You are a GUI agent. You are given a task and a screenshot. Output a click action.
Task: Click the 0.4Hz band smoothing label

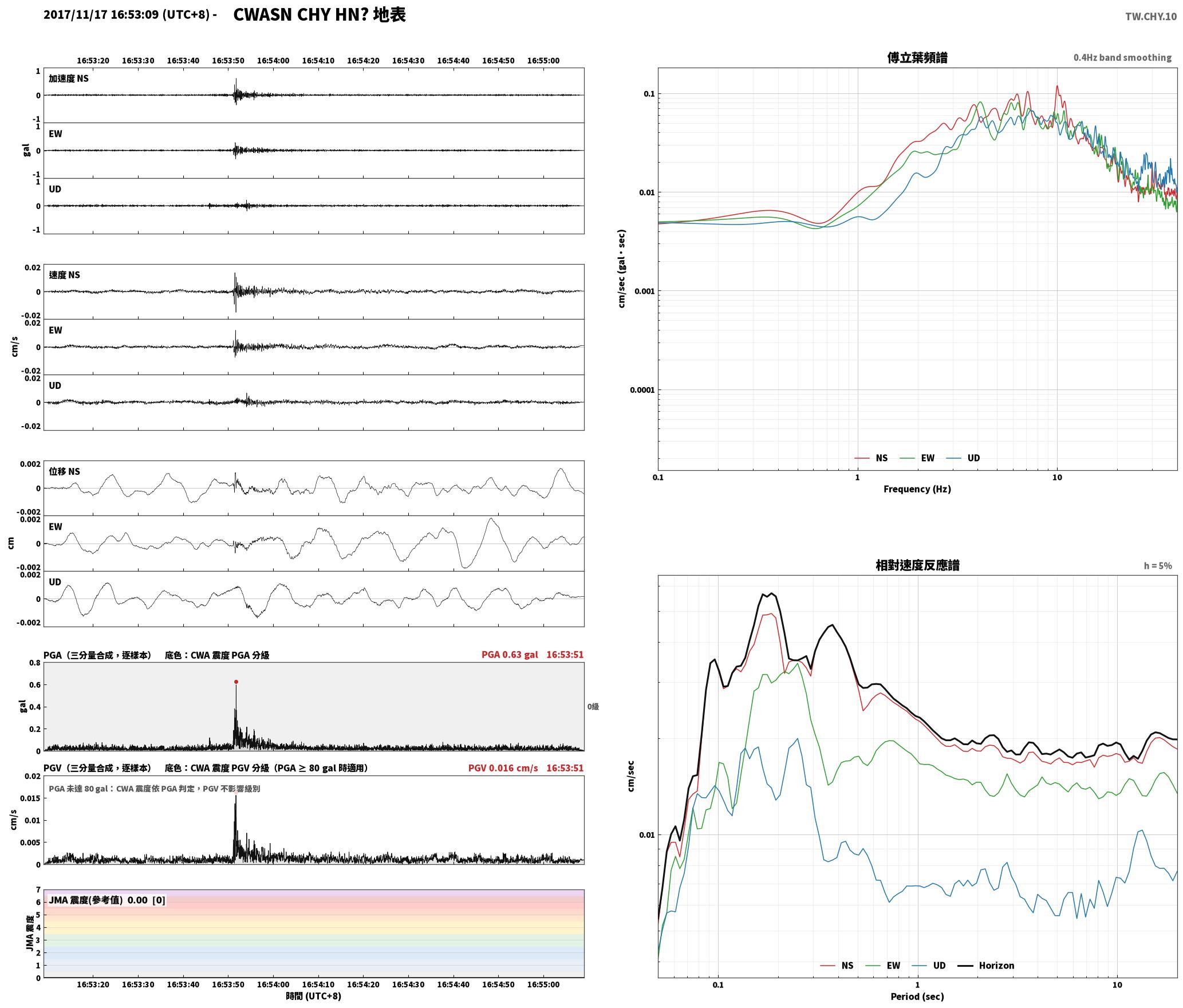coord(1122,58)
